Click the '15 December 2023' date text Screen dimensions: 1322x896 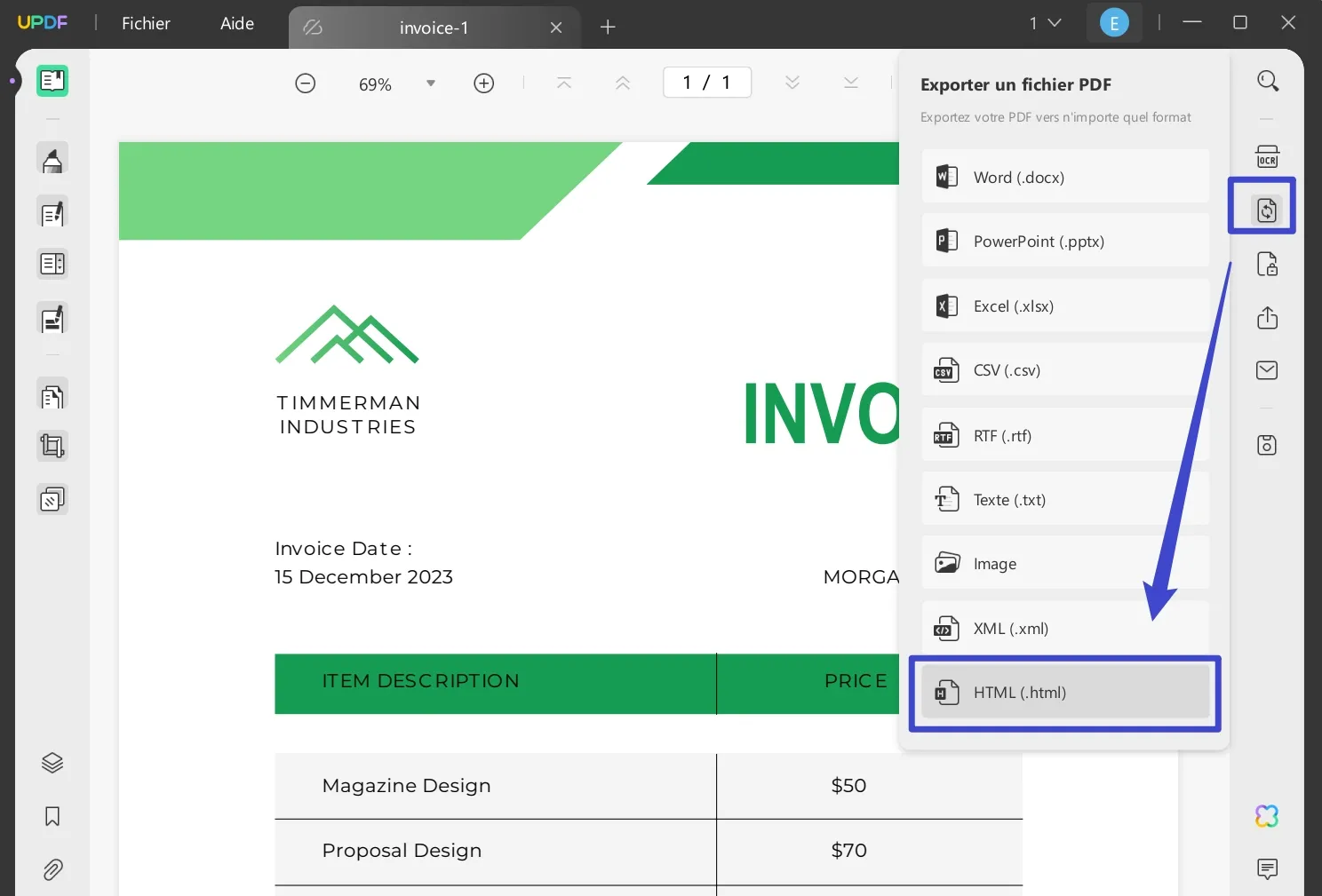(363, 577)
